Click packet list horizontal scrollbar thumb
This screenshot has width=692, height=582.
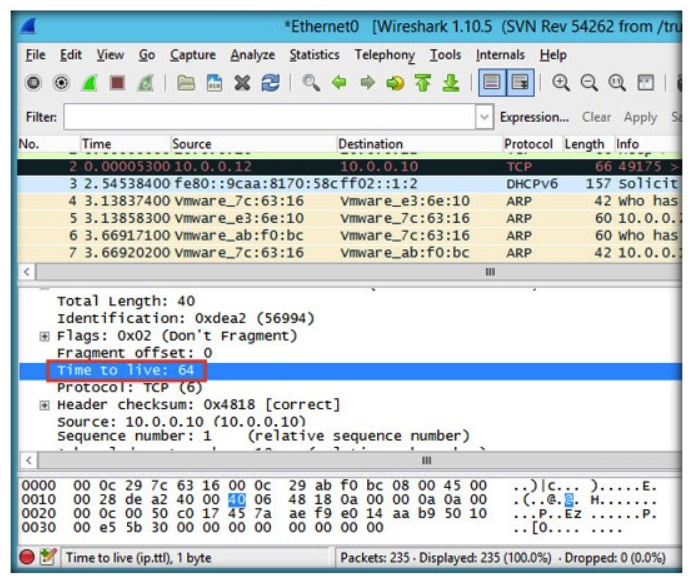490,271
